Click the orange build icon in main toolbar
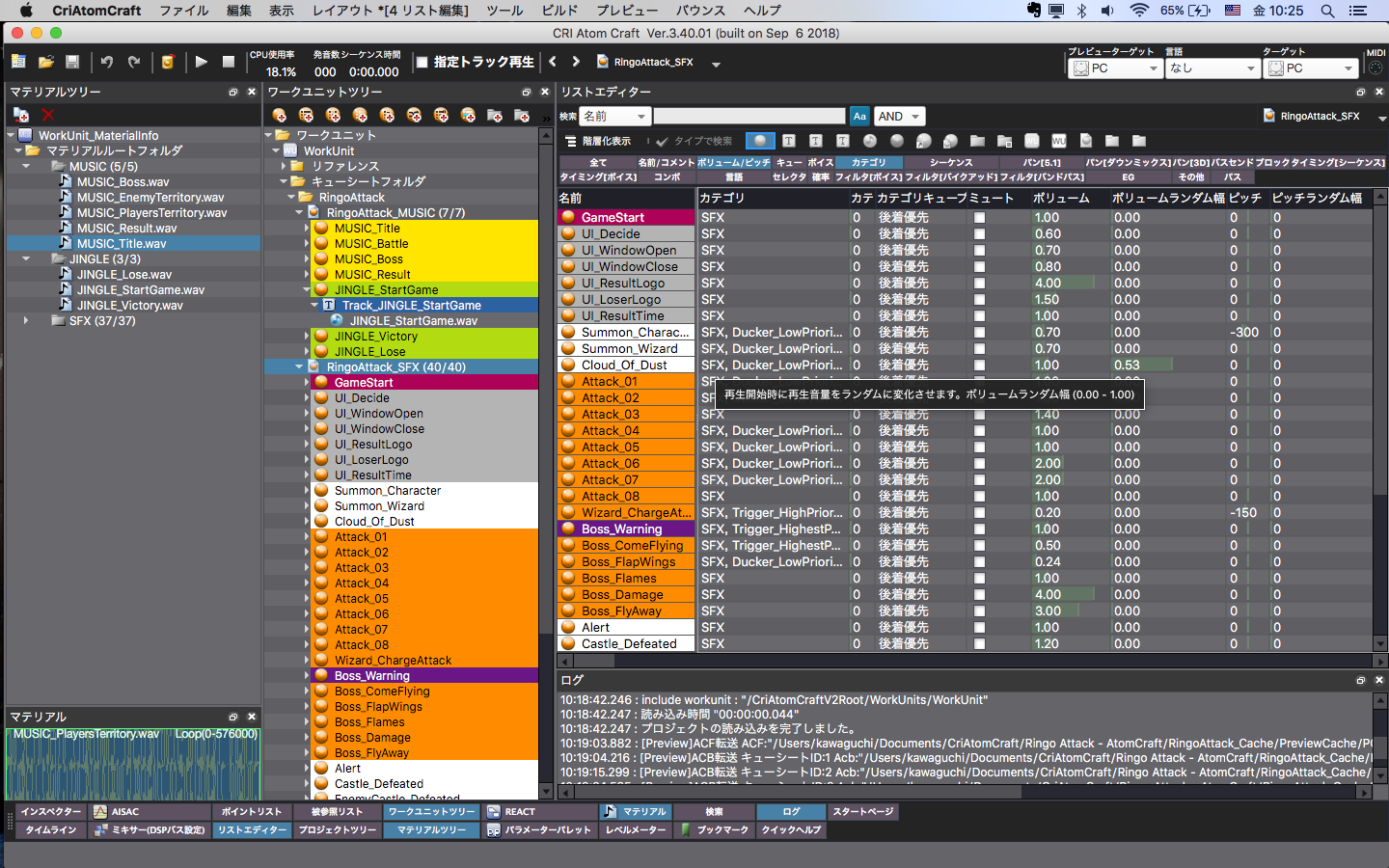The width and height of the screenshot is (1389, 868). pyautogui.click(x=168, y=62)
